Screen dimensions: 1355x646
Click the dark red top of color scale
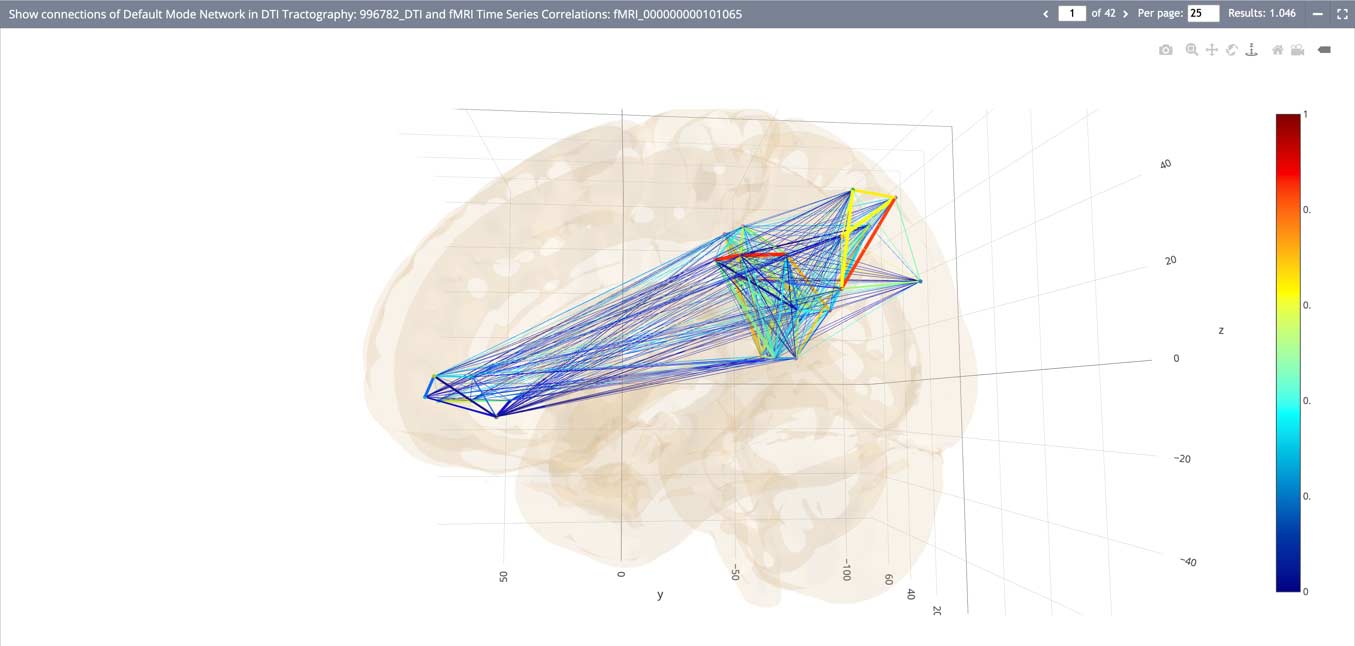[x=1288, y=122]
